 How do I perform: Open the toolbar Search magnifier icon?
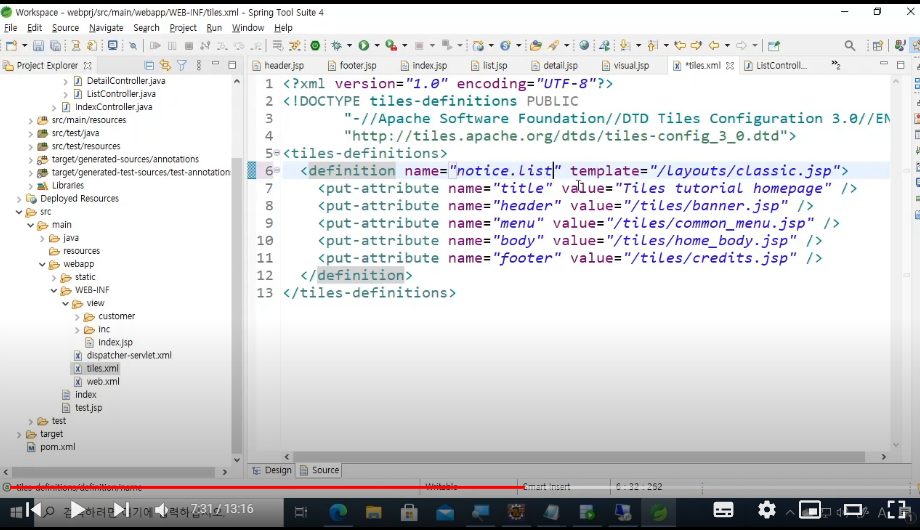(x=850, y=46)
